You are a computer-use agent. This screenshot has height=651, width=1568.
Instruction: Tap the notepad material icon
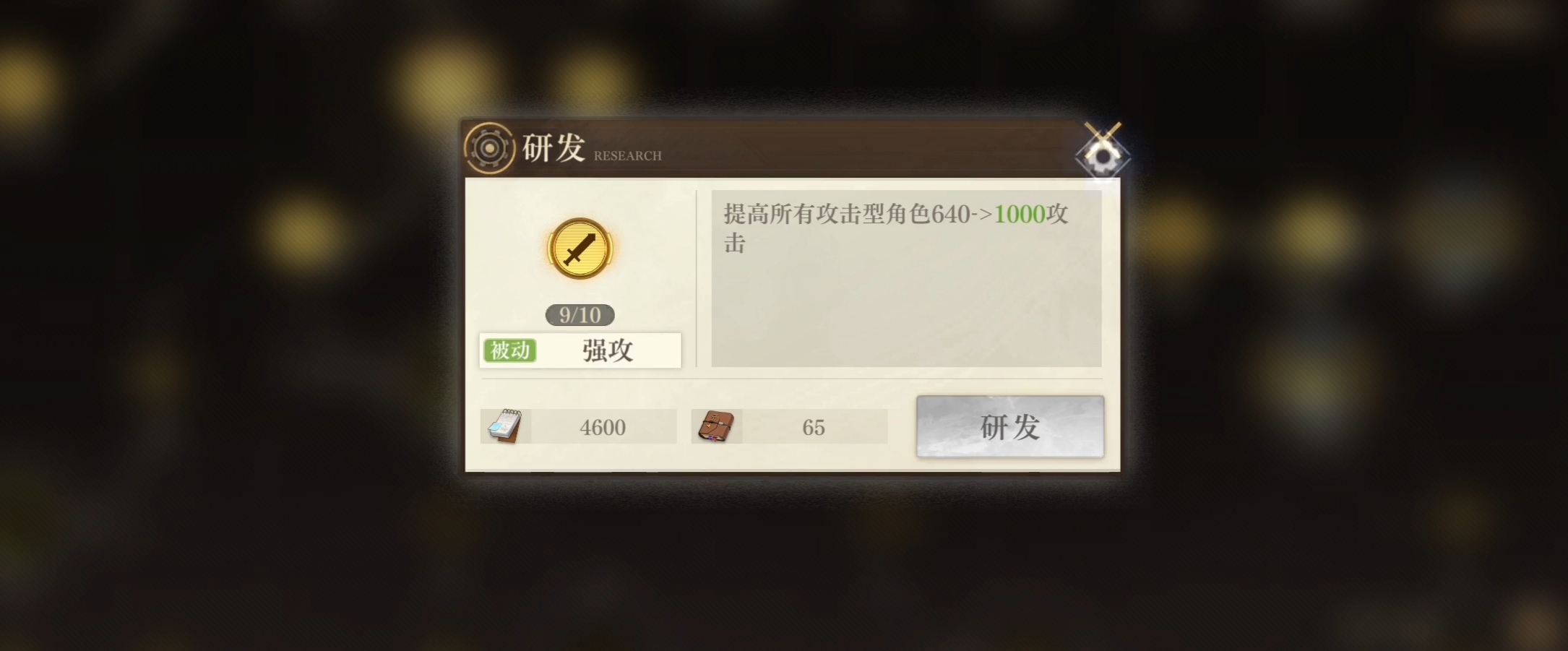[x=504, y=426]
